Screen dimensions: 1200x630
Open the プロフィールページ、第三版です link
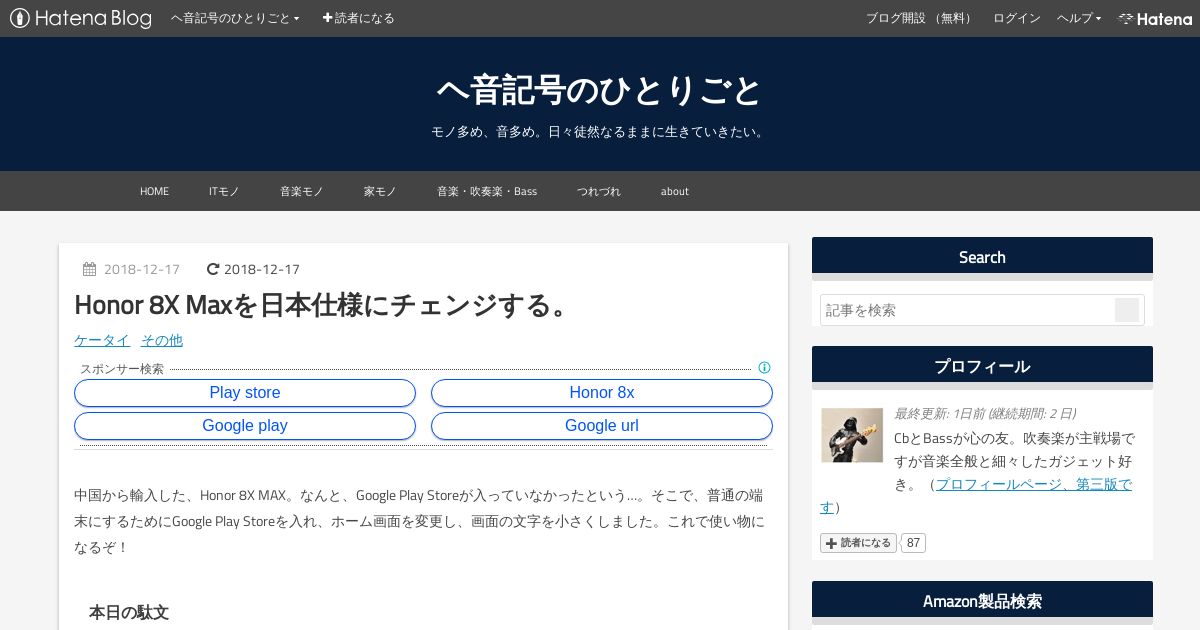[1034, 484]
